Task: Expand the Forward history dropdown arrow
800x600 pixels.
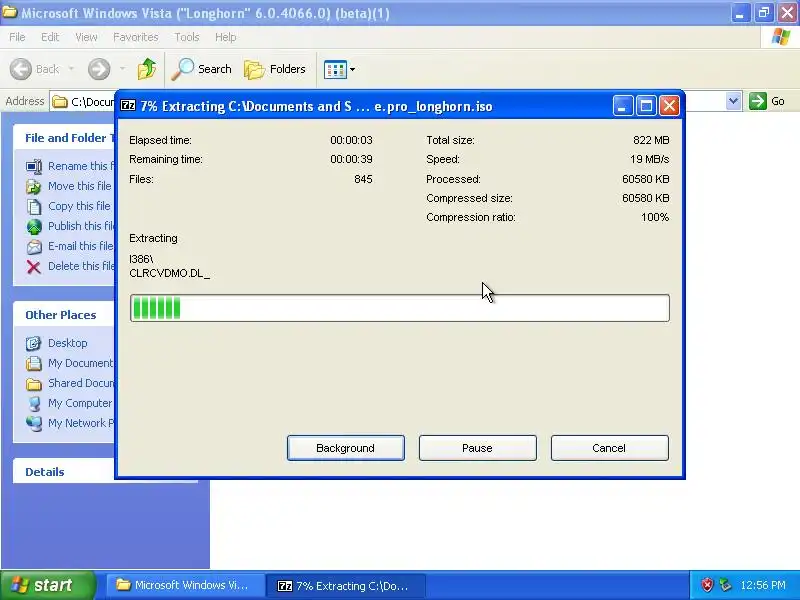Action: pyautogui.click(x=122, y=69)
